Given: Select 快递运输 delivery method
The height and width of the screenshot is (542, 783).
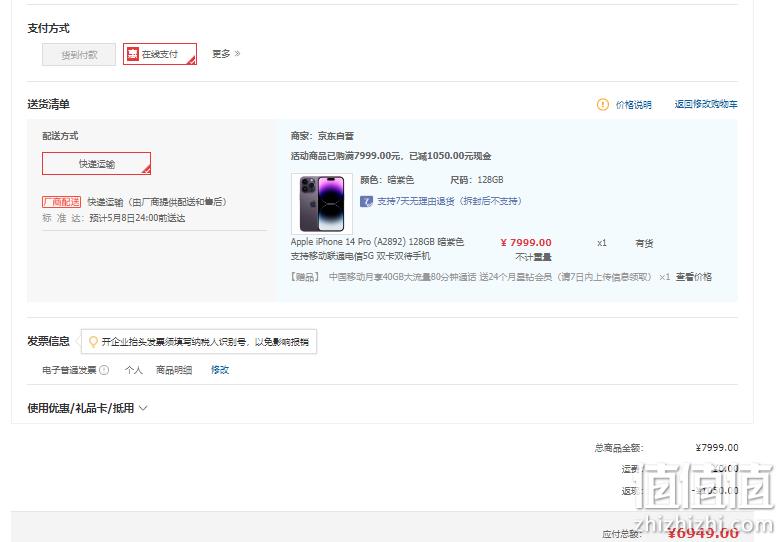Looking at the screenshot, I should 96,163.
